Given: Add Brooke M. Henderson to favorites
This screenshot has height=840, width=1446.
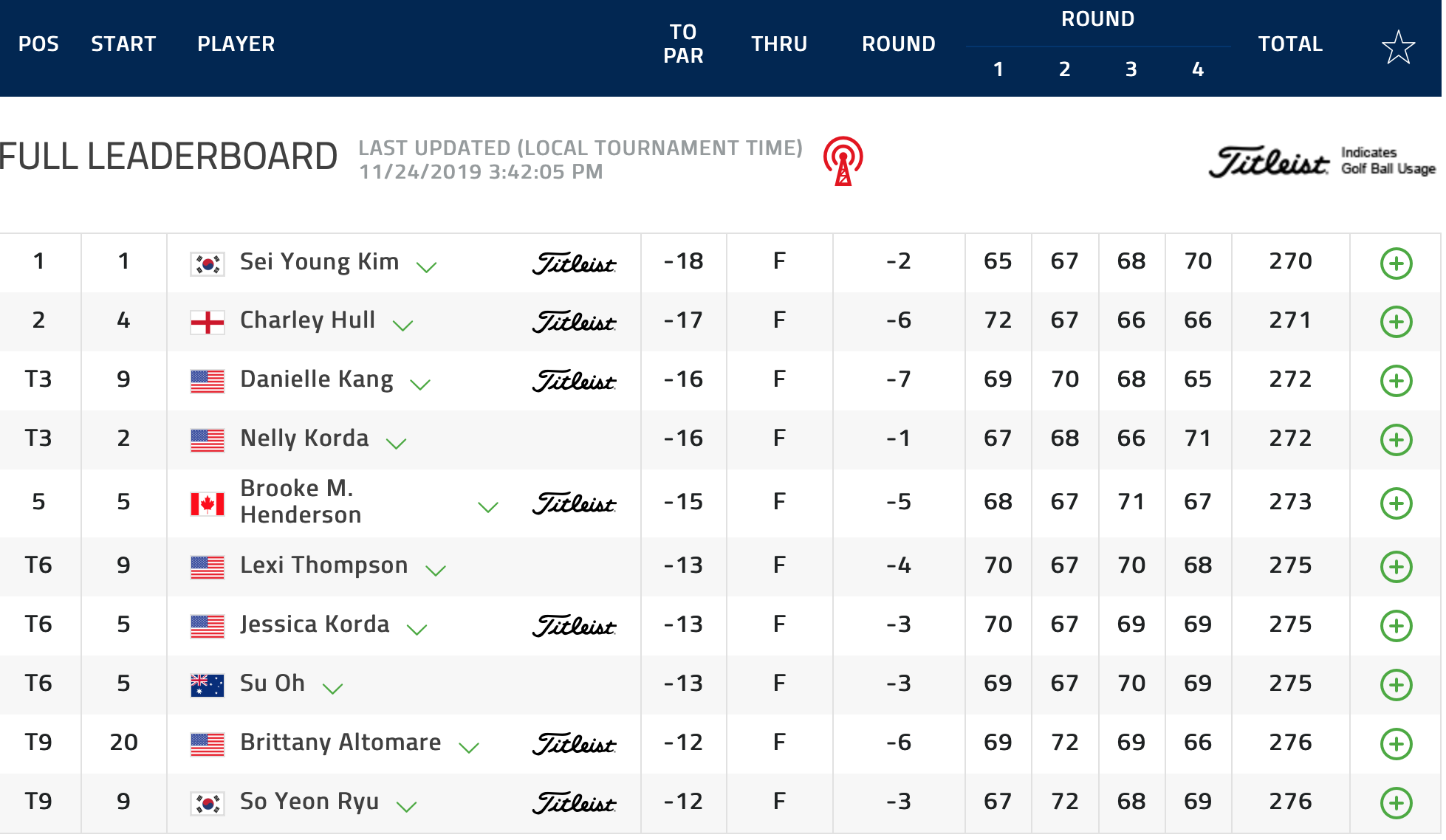Looking at the screenshot, I should [1396, 503].
